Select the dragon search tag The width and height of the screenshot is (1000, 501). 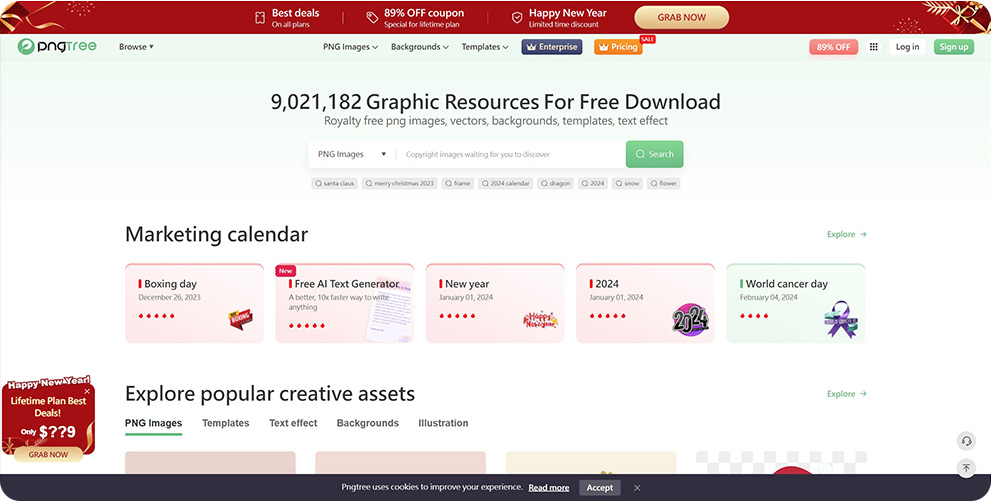click(555, 184)
